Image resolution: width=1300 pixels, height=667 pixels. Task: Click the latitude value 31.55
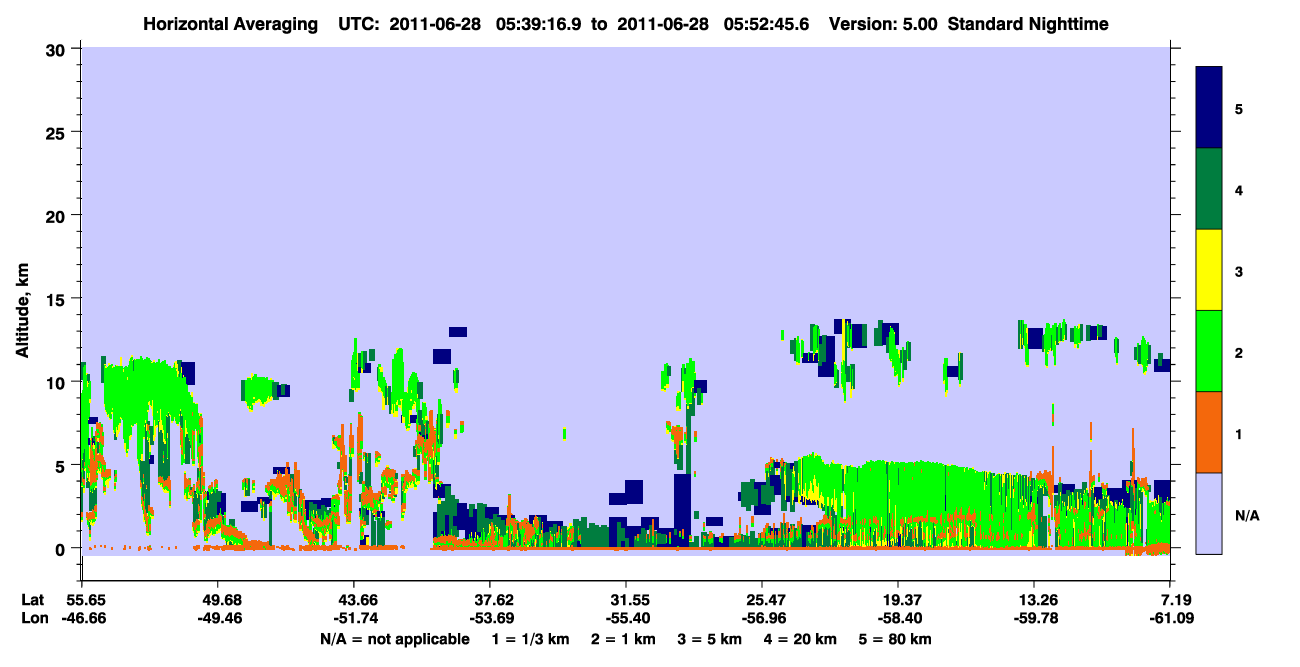click(x=626, y=600)
